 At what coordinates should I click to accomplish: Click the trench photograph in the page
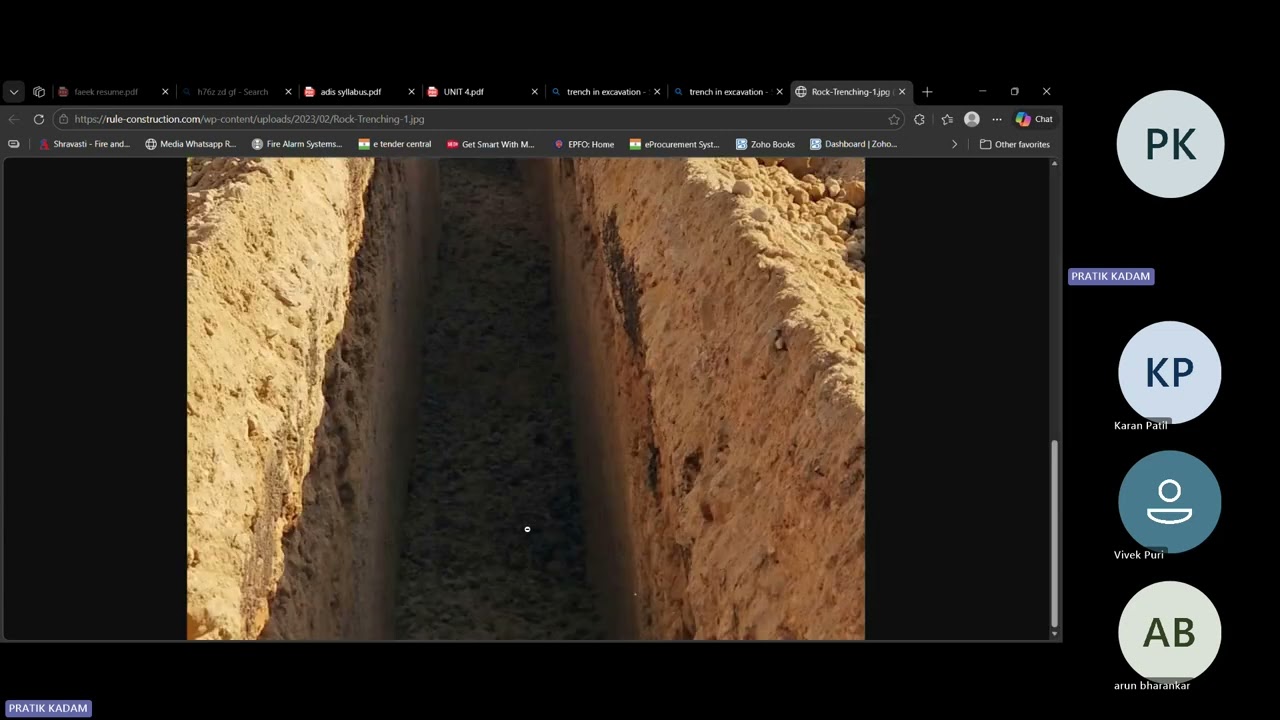tap(526, 399)
